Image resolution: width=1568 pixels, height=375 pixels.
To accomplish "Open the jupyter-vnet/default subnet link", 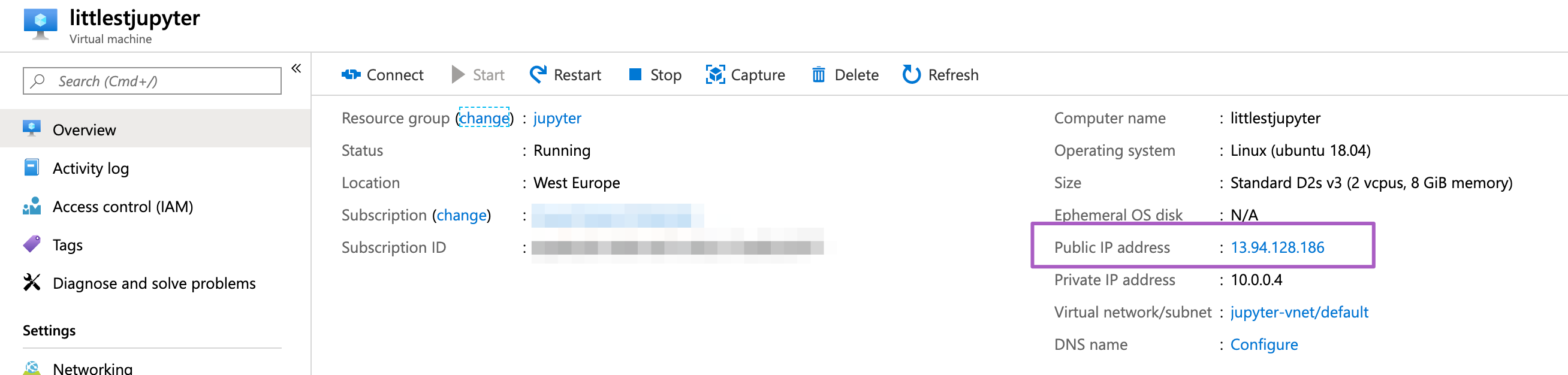I will tap(1299, 312).
